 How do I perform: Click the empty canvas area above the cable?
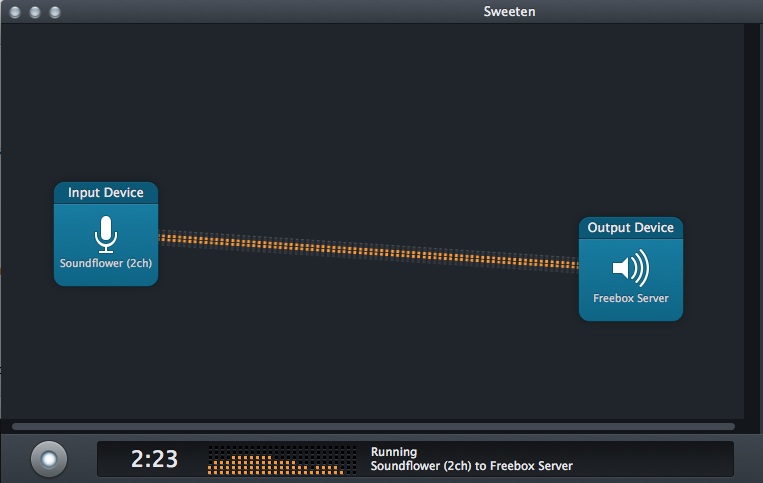[370, 120]
